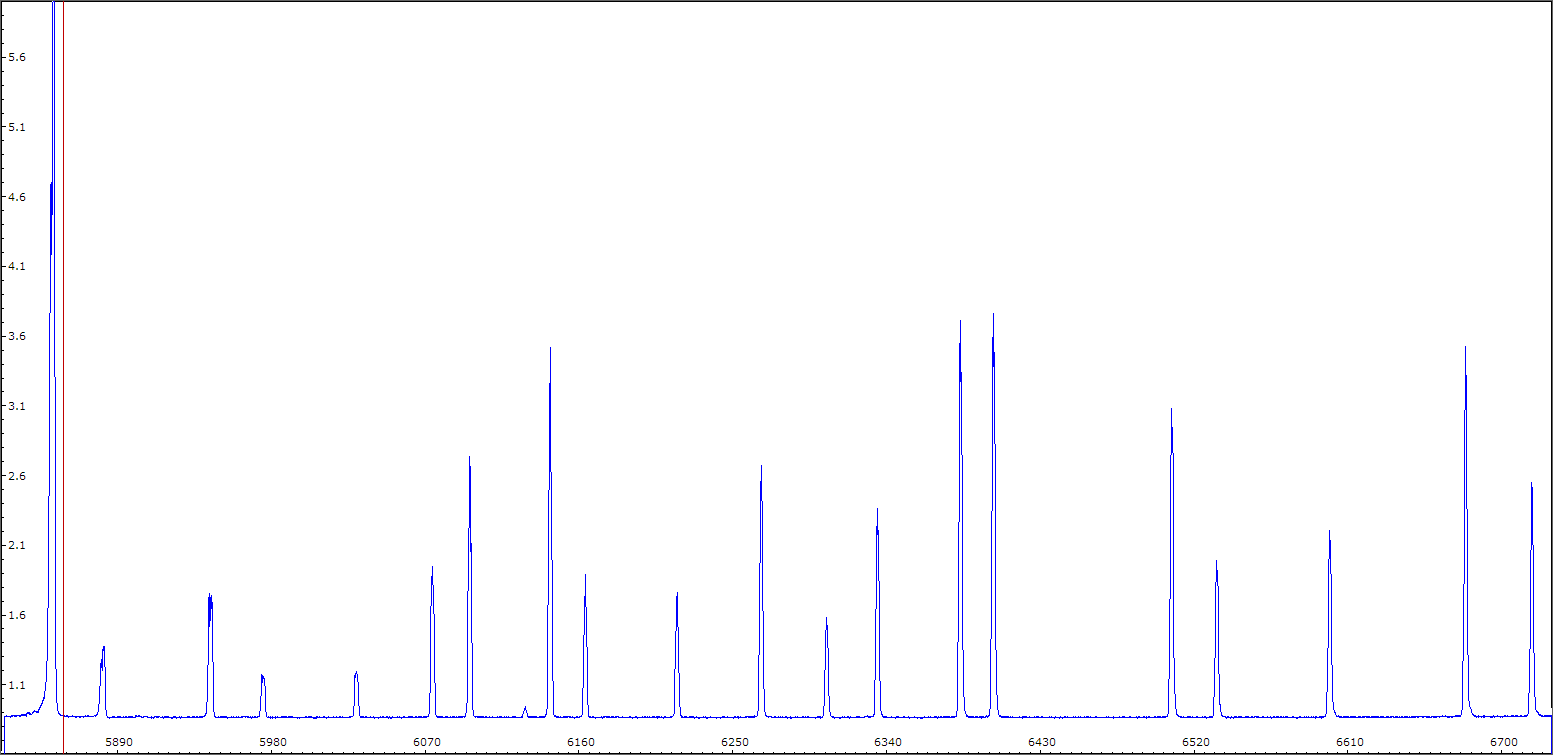Click the peak between 6250 and 6340 labels
1553x755 pixels.
click(x=826, y=620)
